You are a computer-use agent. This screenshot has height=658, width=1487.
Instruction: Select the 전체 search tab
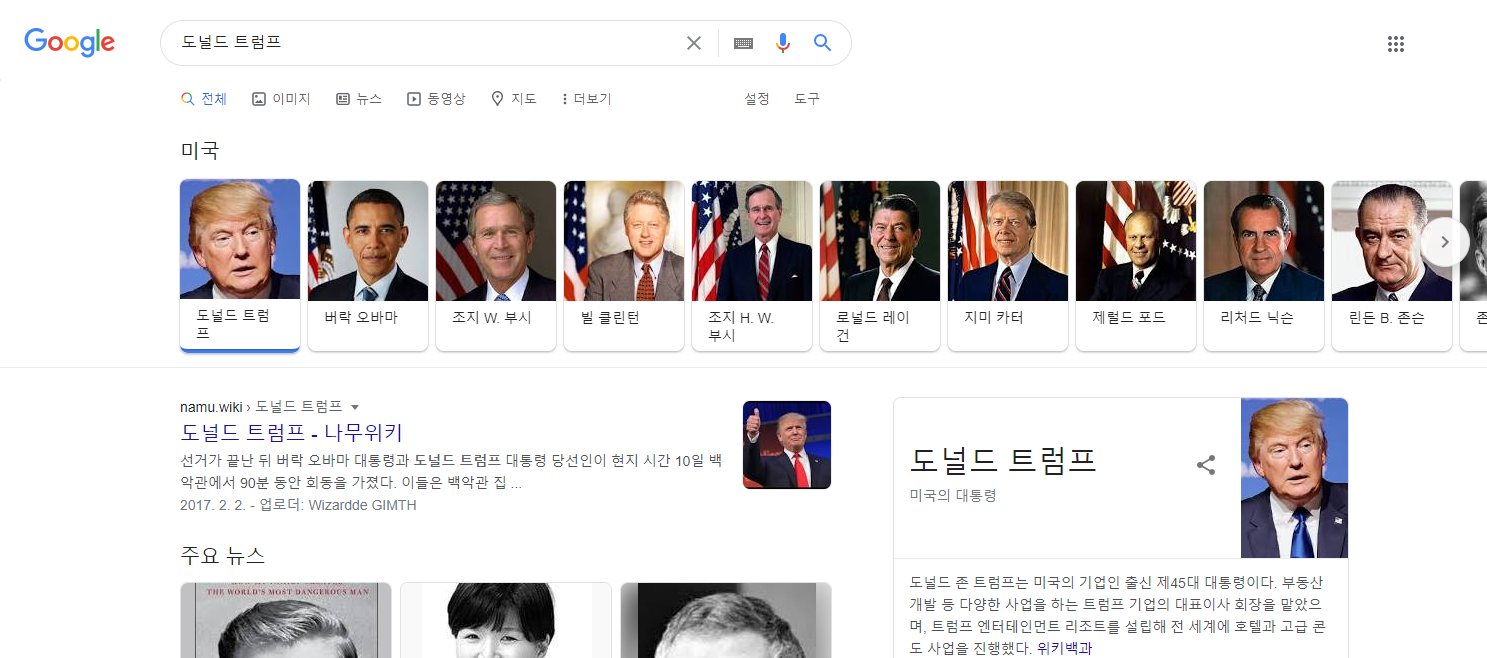tap(204, 99)
